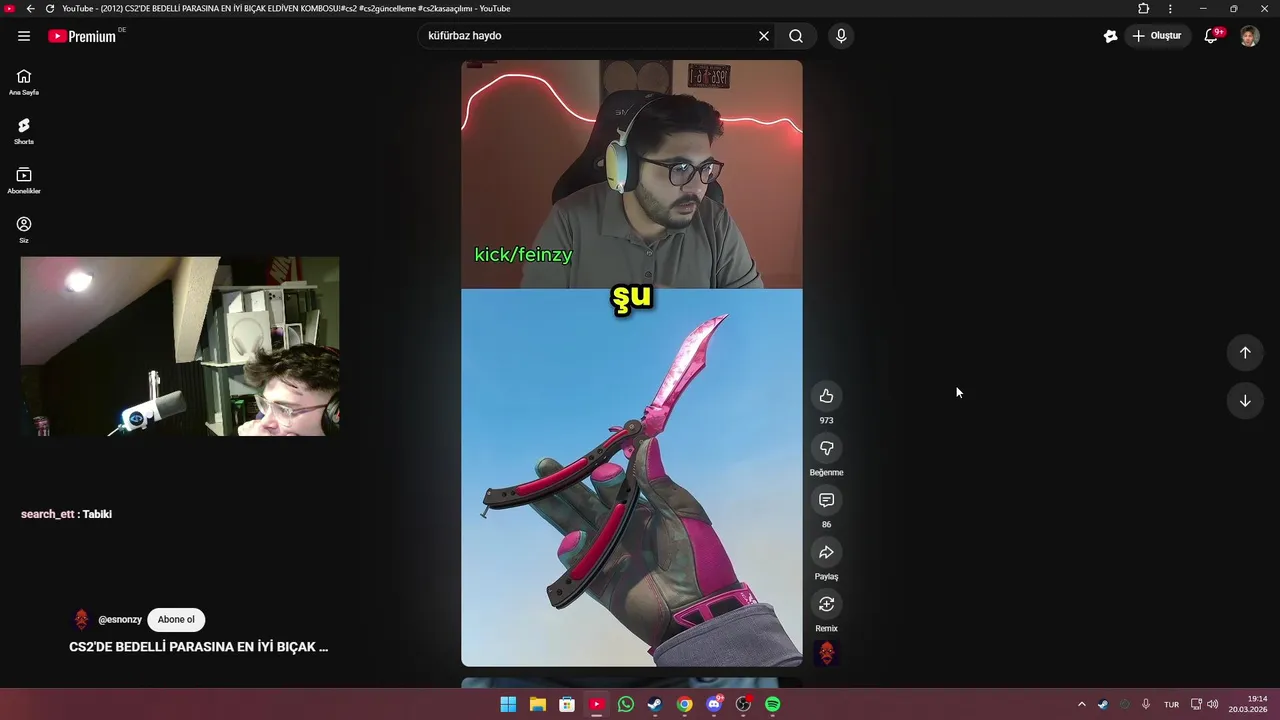Click the Short title 'CS2'DE BEDELLİ PARASINA'
The height and width of the screenshot is (720, 1280).
coord(198,647)
